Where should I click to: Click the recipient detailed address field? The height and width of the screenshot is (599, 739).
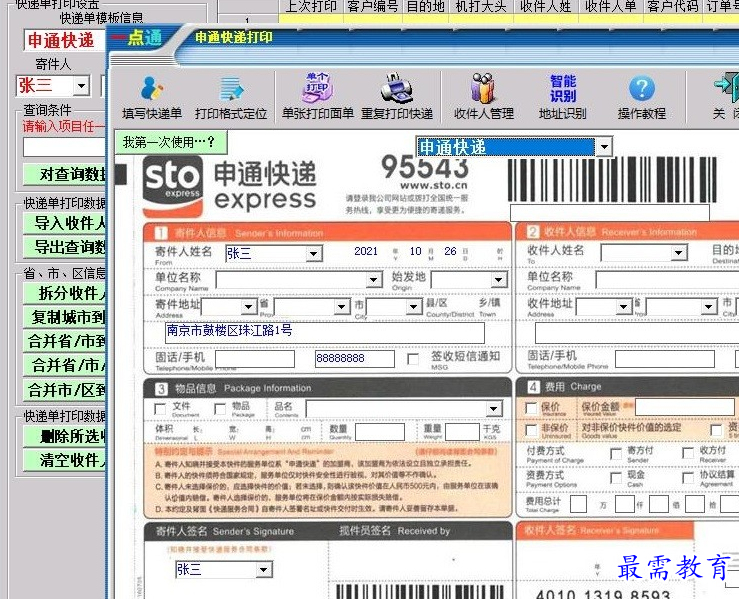637,333
